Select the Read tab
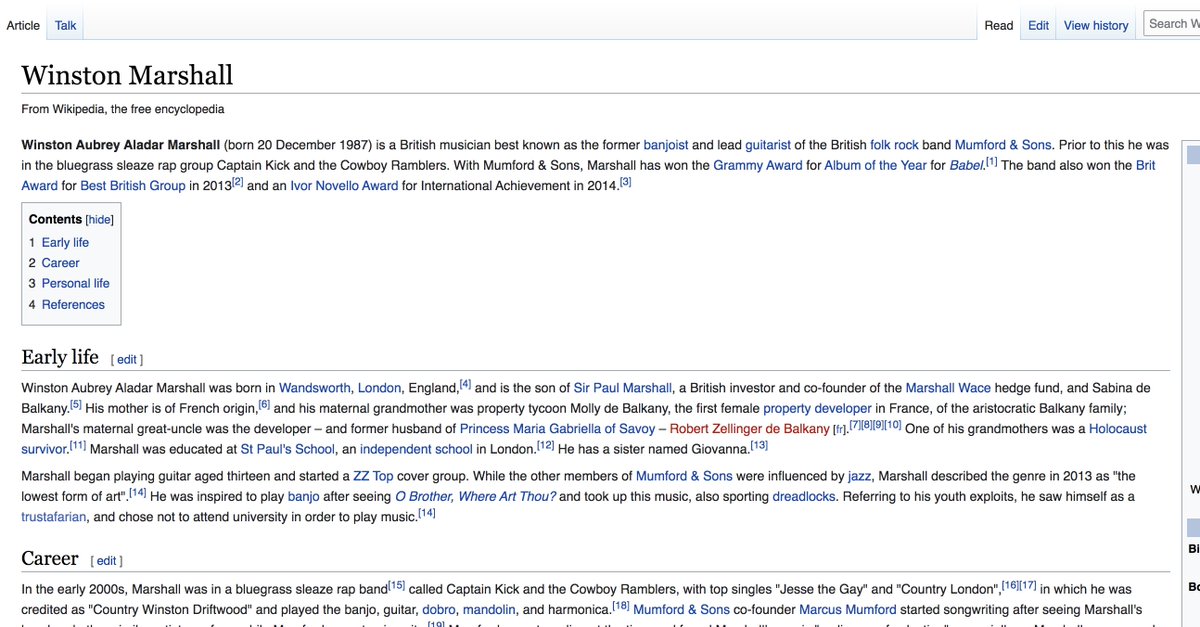Image resolution: width=1200 pixels, height=627 pixels. (x=999, y=25)
